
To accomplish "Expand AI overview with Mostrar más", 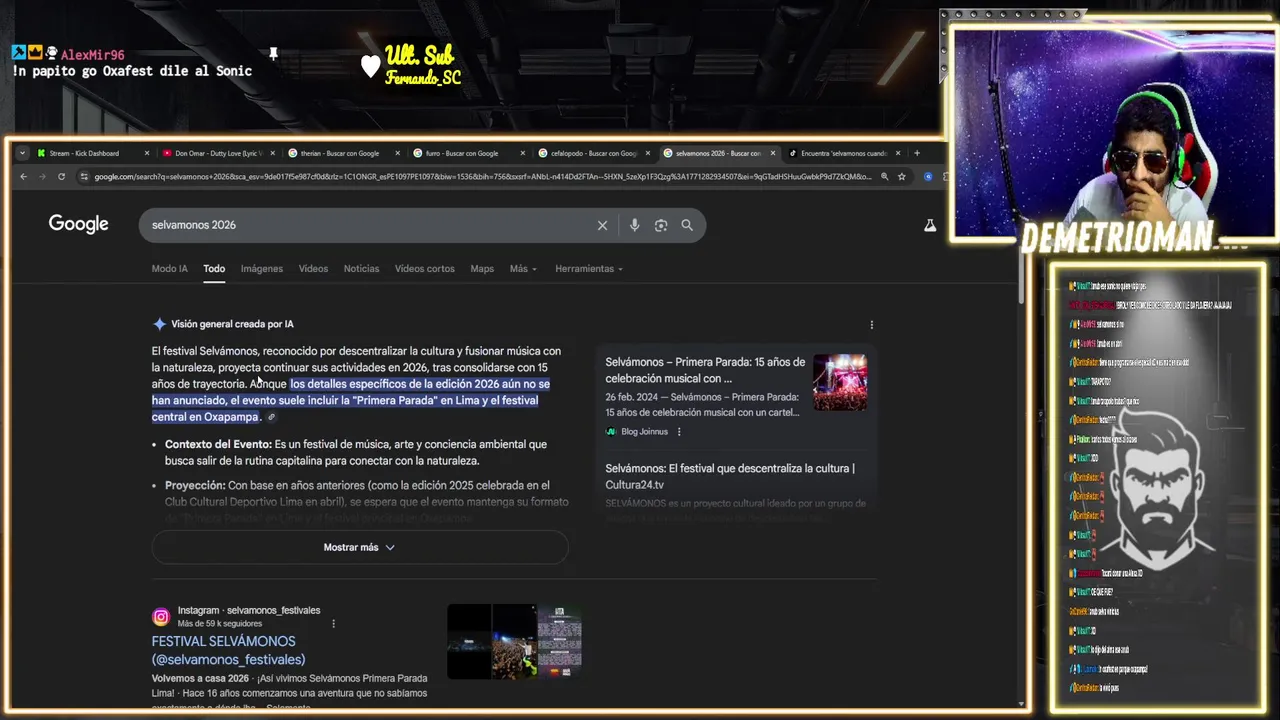I will click(360, 547).
